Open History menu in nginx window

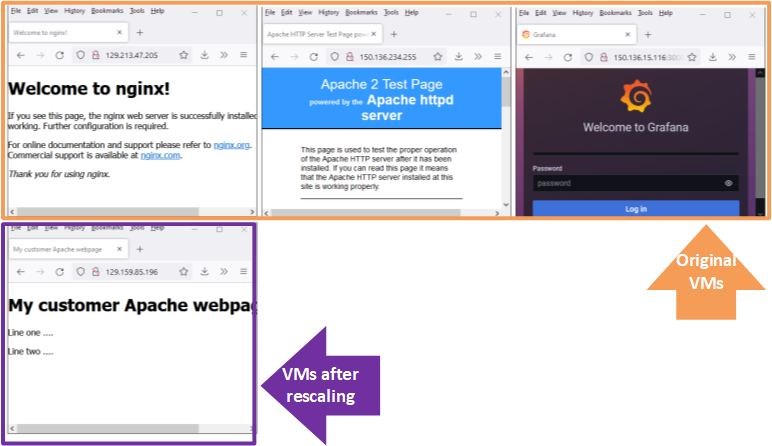[74, 11]
